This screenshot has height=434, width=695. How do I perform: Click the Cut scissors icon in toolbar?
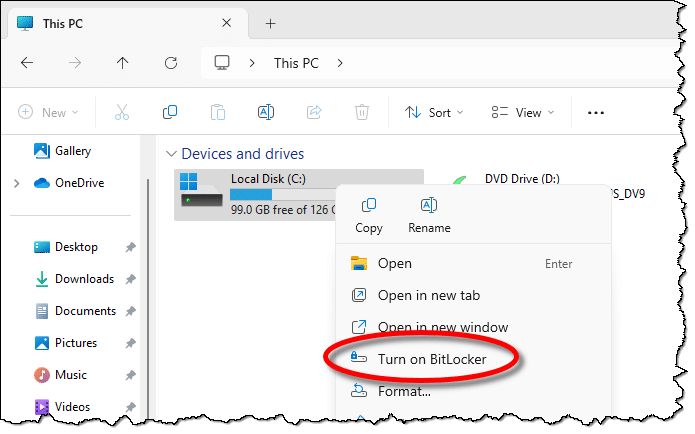[121, 112]
